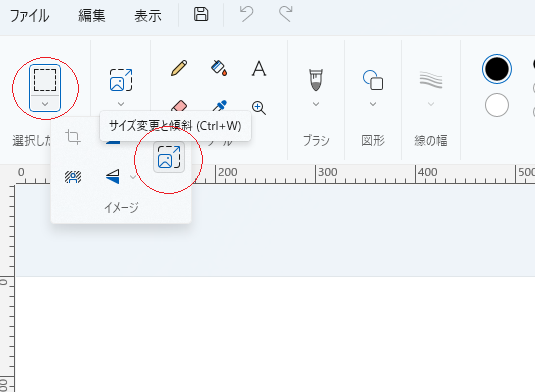535x392 pixels.
Task: Select the white secondary color circle
Action: pyautogui.click(x=497, y=105)
